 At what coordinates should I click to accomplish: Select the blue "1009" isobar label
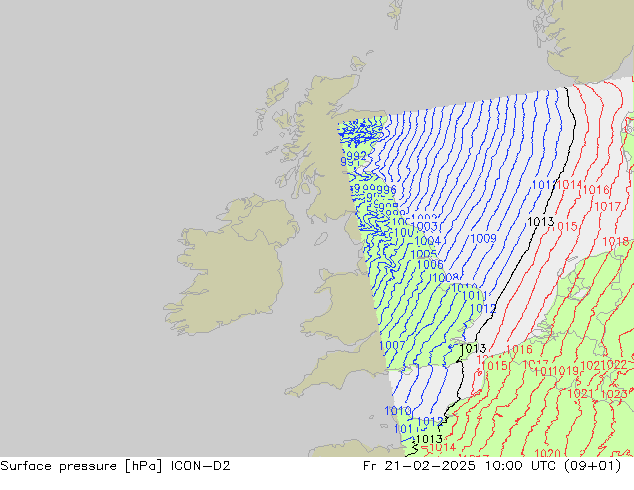(484, 239)
